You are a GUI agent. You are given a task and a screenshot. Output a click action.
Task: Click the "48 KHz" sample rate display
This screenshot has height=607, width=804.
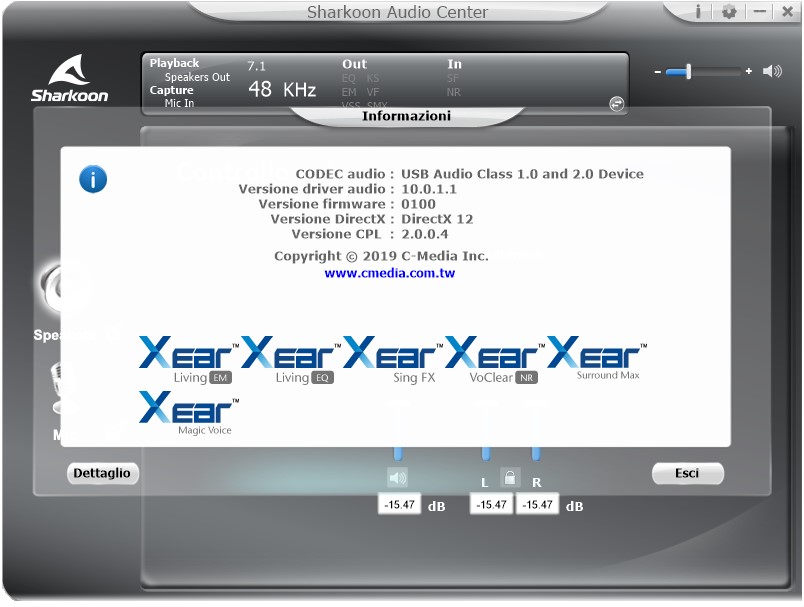[282, 89]
